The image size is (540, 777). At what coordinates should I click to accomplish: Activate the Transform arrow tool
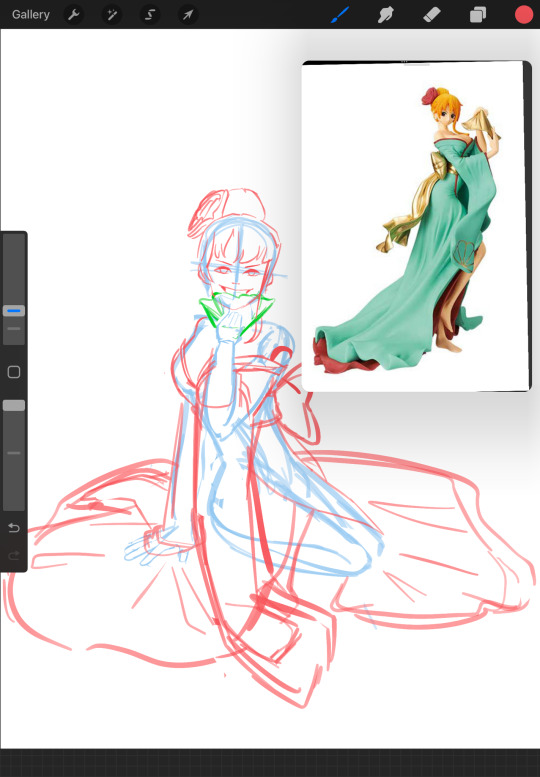point(188,15)
